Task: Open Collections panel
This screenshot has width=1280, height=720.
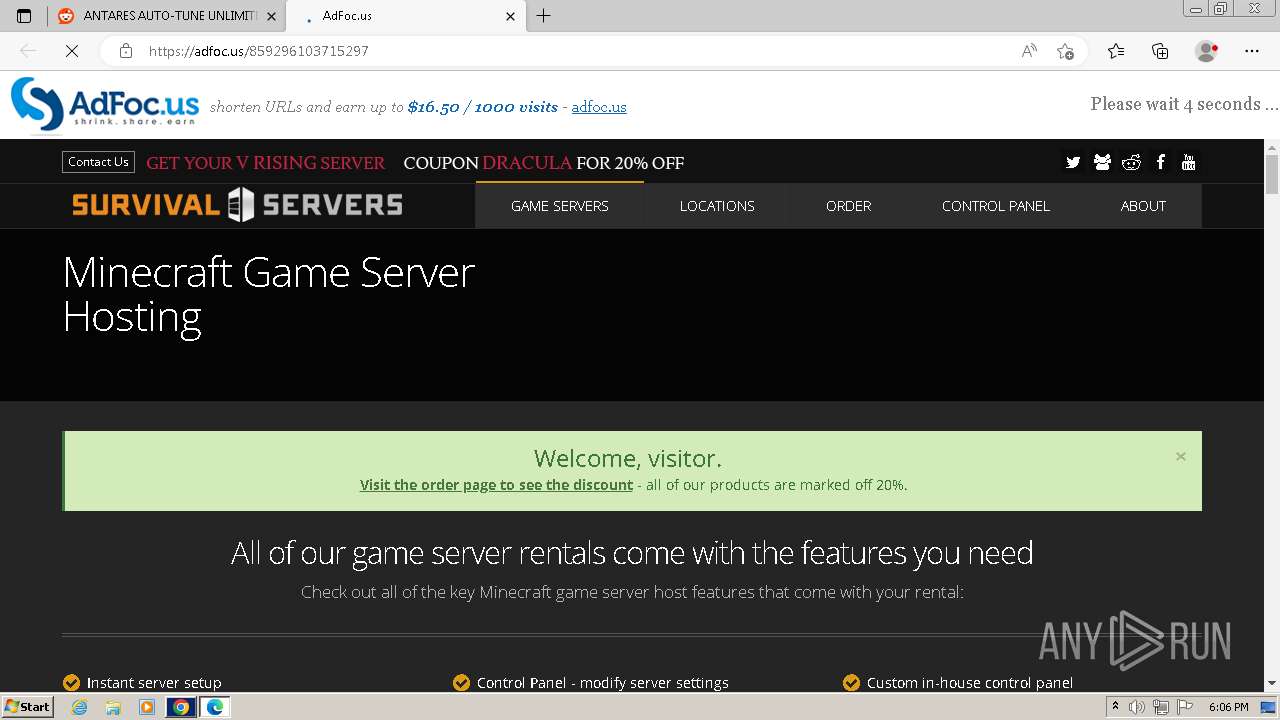Action: [1160, 51]
